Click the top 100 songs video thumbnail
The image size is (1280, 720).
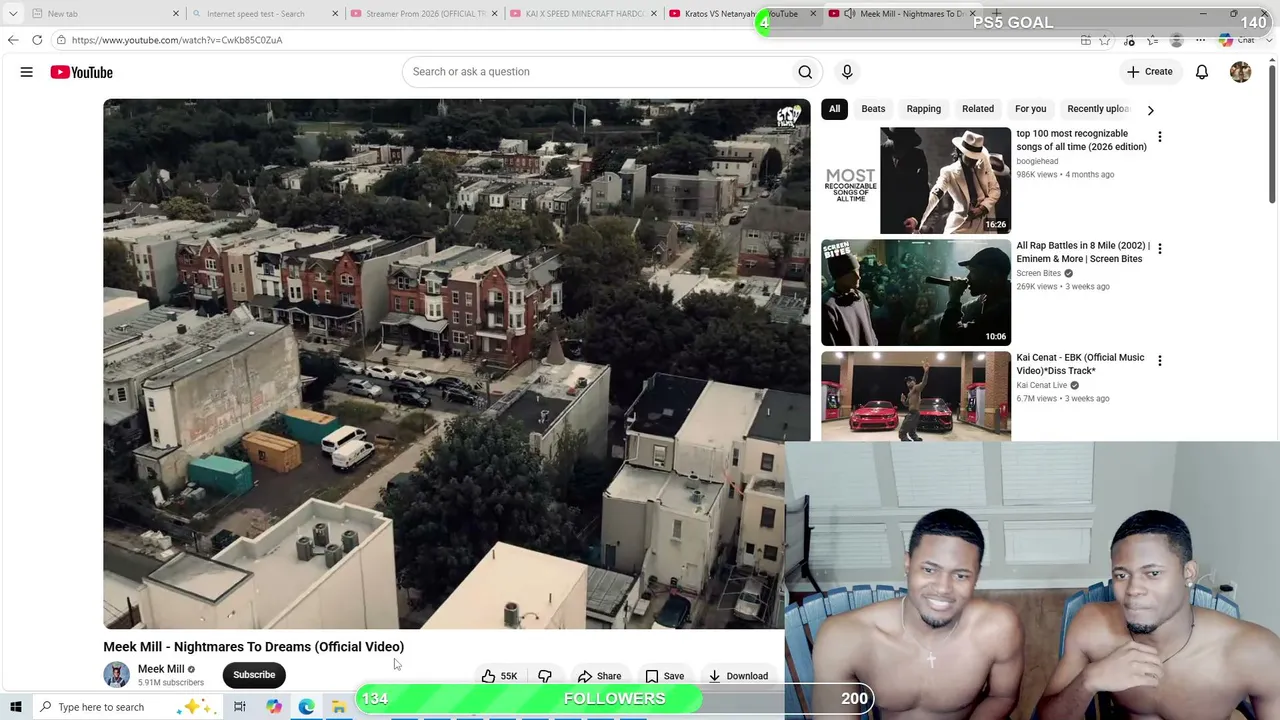(916, 180)
